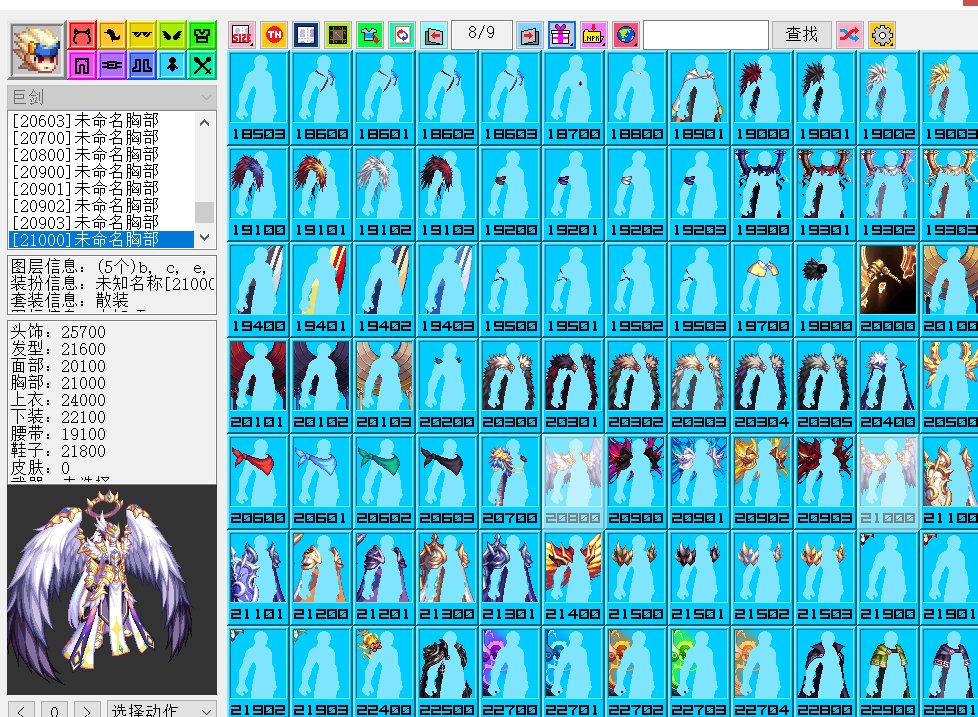
Task: Click into the search text field
Action: click(x=706, y=35)
